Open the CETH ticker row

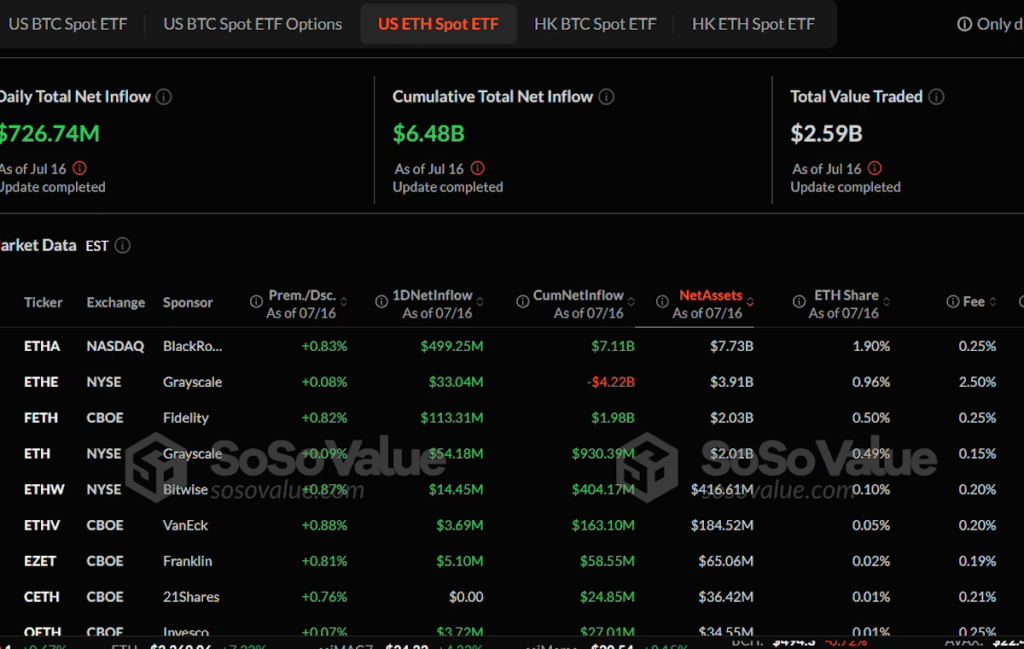tap(41, 597)
